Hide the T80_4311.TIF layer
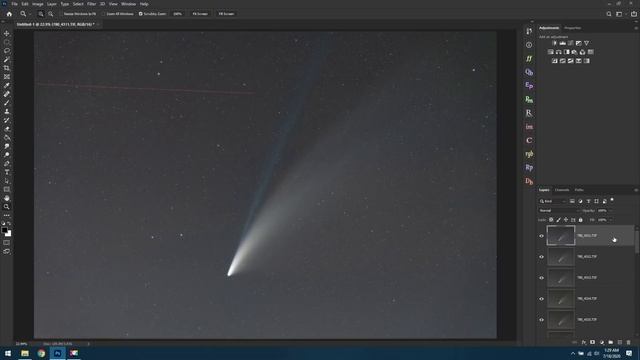The width and height of the screenshot is (640, 360). (542, 236)
